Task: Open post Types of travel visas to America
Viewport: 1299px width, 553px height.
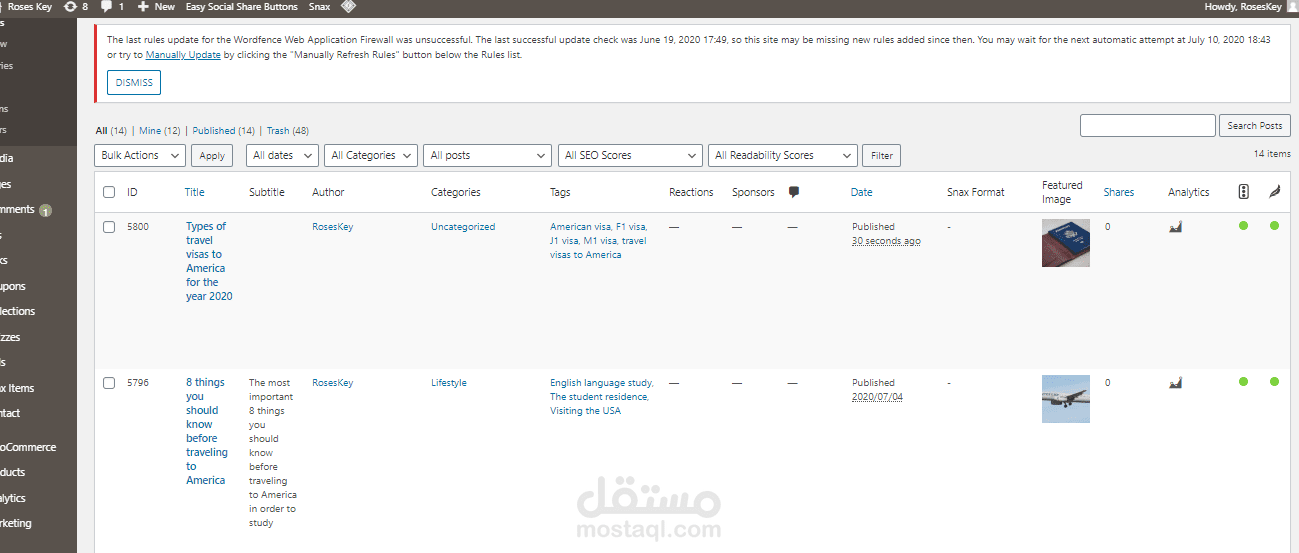Action: [x=208, y=261]
